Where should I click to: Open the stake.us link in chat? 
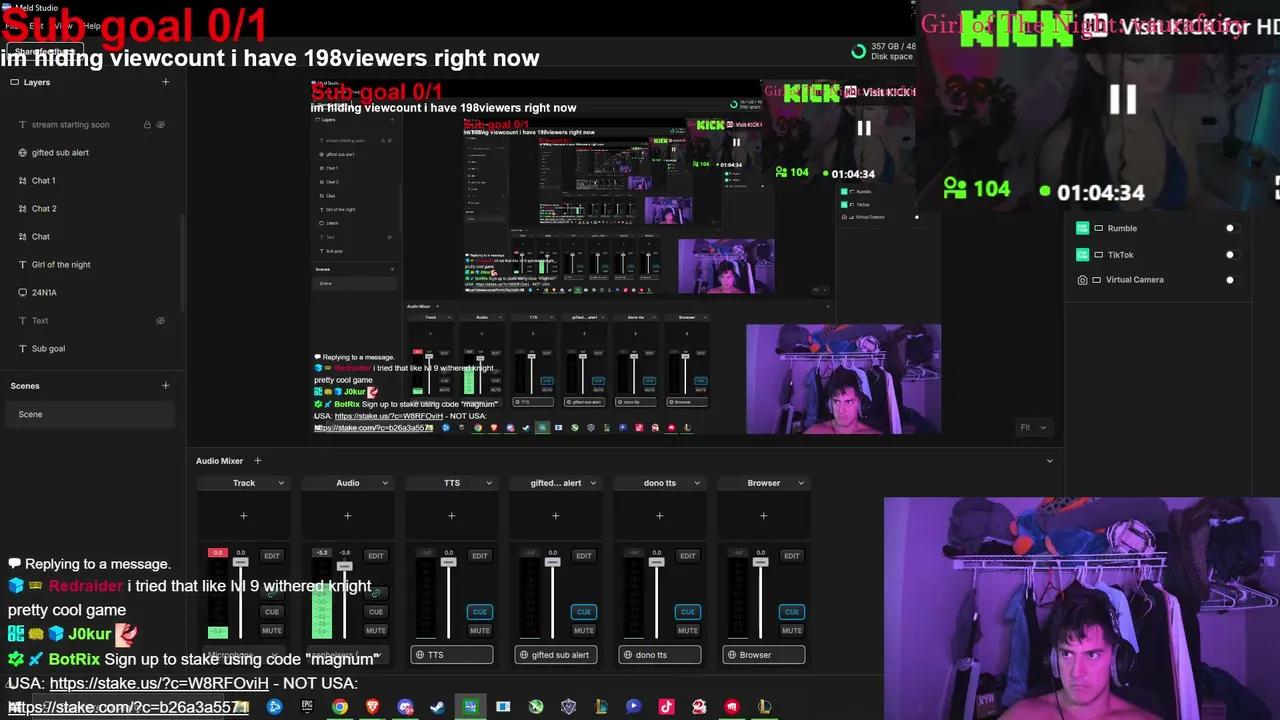[159, 684]
